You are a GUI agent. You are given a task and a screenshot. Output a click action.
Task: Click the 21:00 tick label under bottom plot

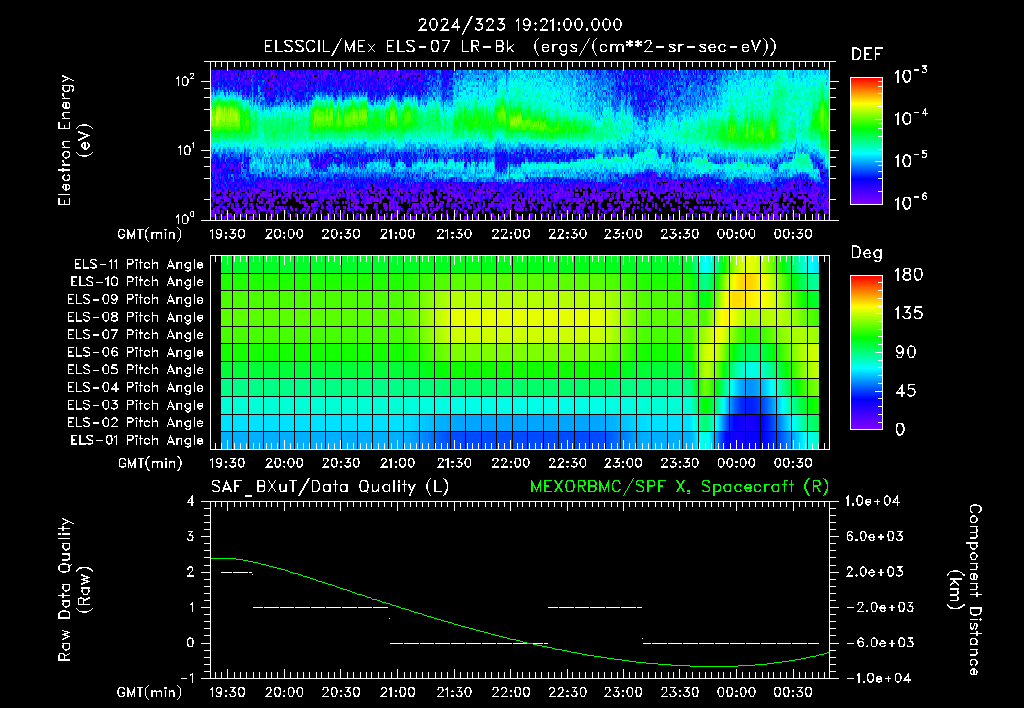click(397, 692)
